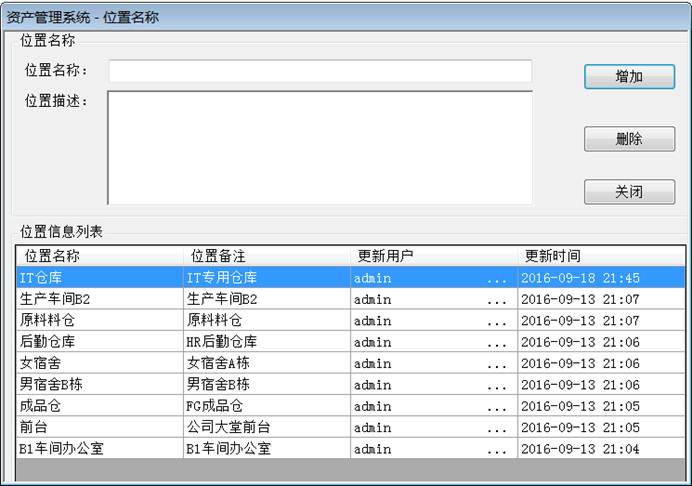
Task: Select the 女宿舍A栋 remark cell
Action: click(x=267, y=363)
